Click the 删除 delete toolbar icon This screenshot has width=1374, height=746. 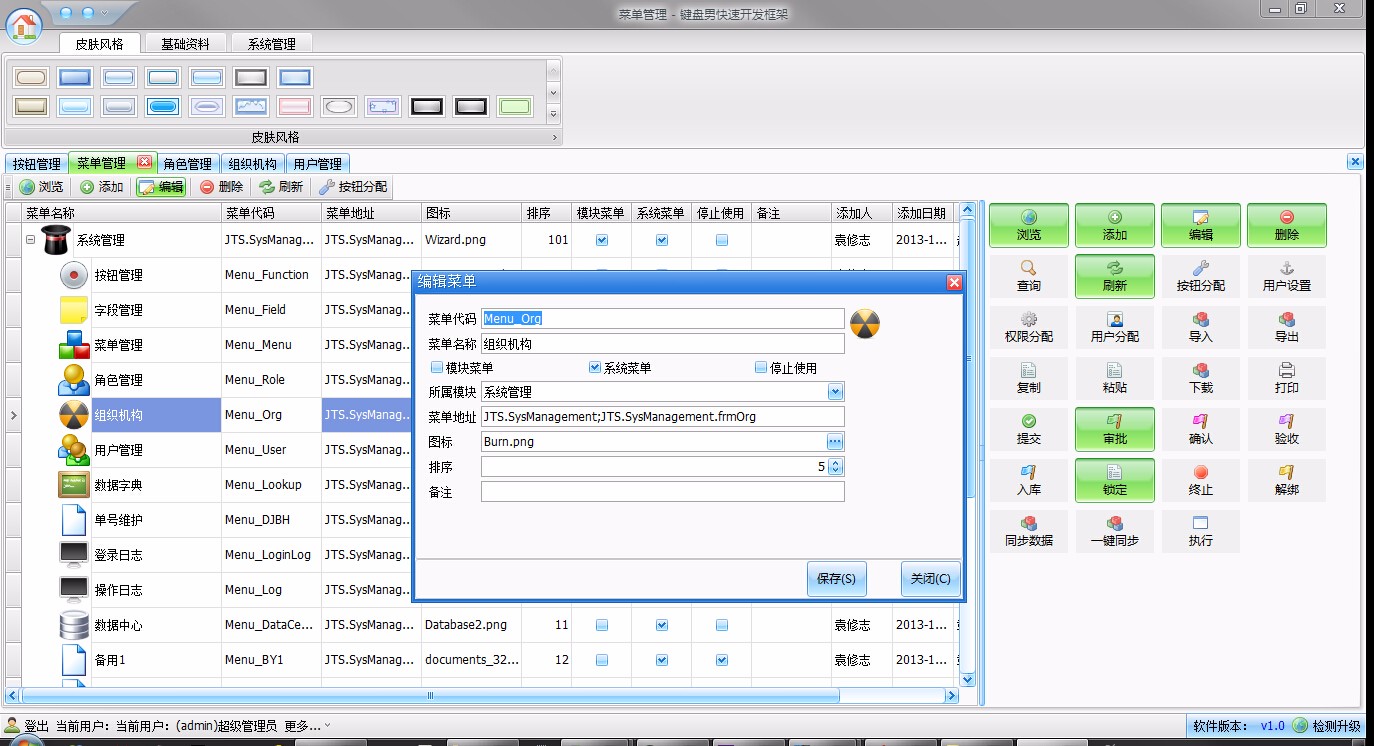[221, 186]
